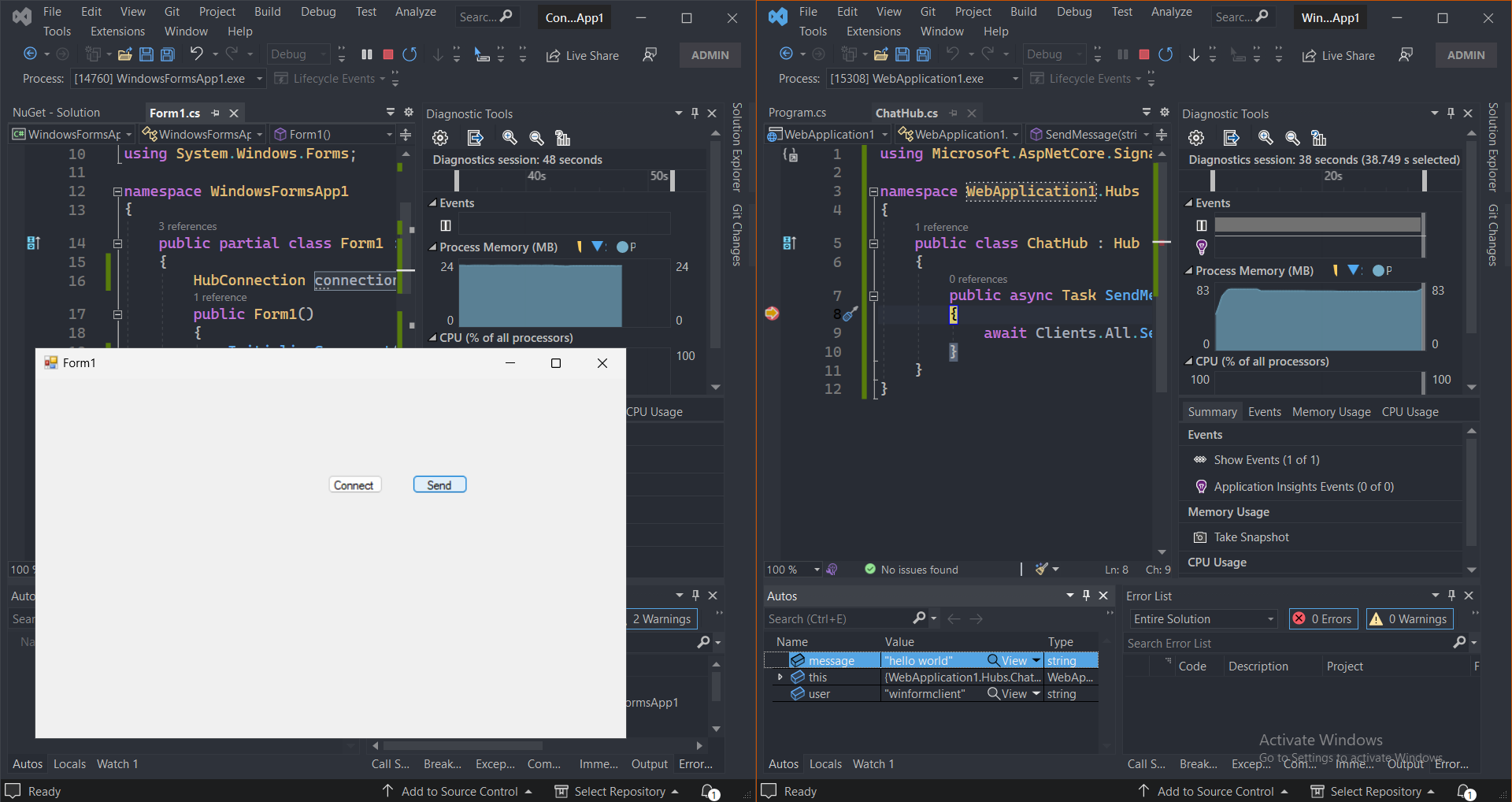
Task: Switch to Program.cs tab
Action: pyautogui.click(x=797, y=113)
